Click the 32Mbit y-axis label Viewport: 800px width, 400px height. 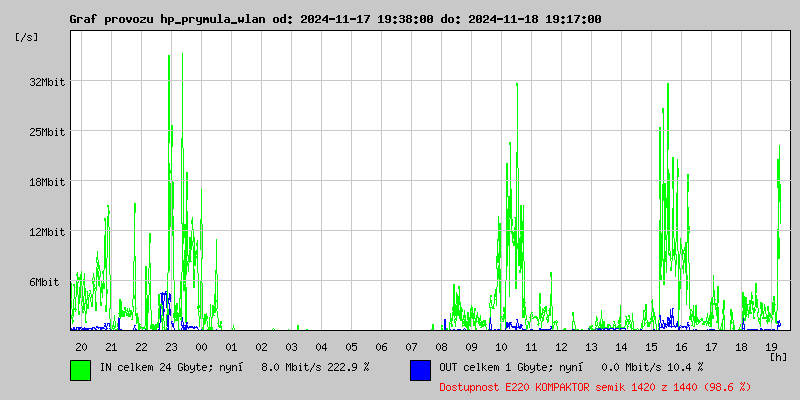click(47, 82)
